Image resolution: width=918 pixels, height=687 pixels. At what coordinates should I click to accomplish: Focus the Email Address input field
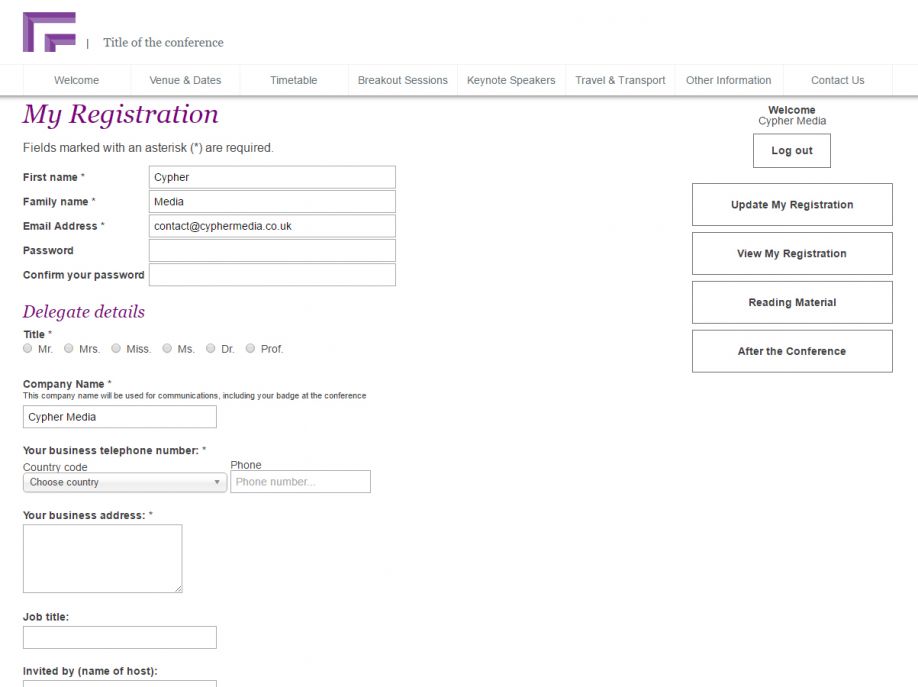click(271, 226)
